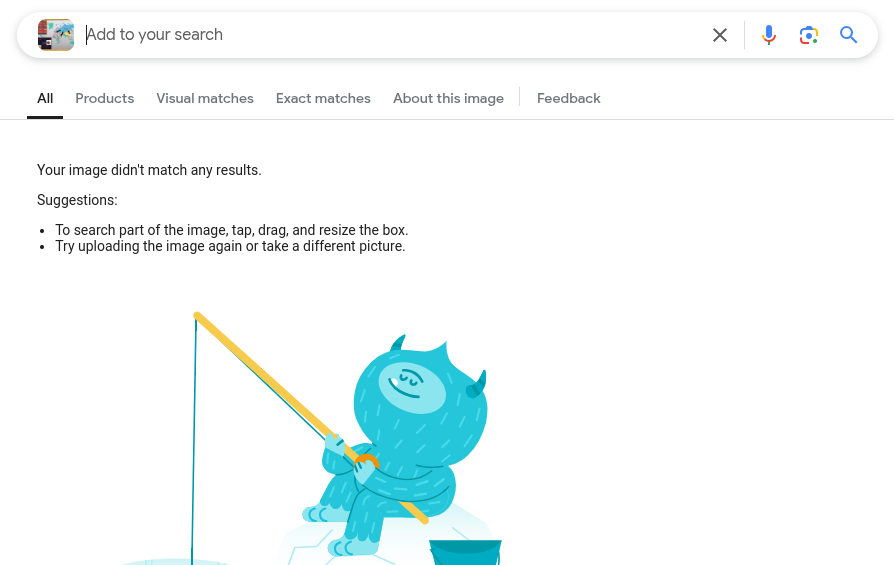The image size is (894, 565).
Task: Switch to the All tab
Action: tap(45, 98)
